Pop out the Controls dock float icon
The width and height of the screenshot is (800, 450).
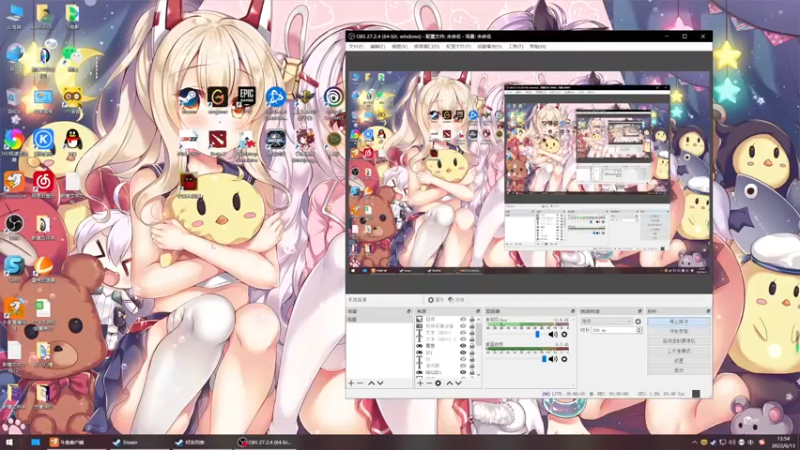[x=708, y=311]
